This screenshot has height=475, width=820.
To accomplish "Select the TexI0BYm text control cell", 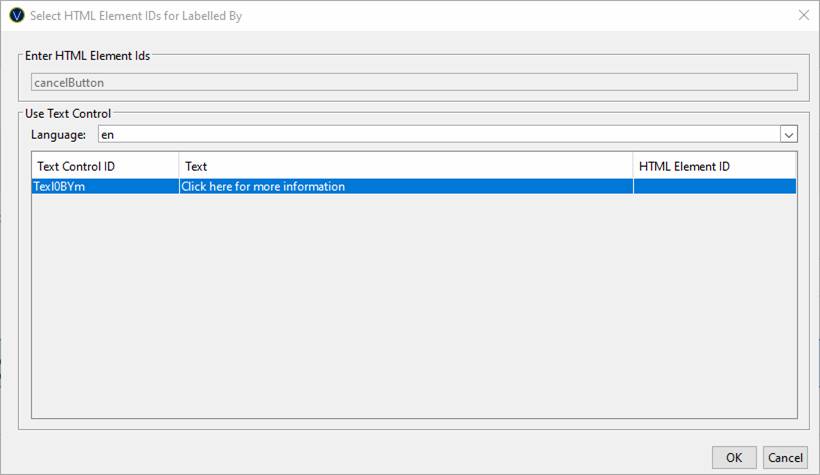I will (x=105, y=186).
